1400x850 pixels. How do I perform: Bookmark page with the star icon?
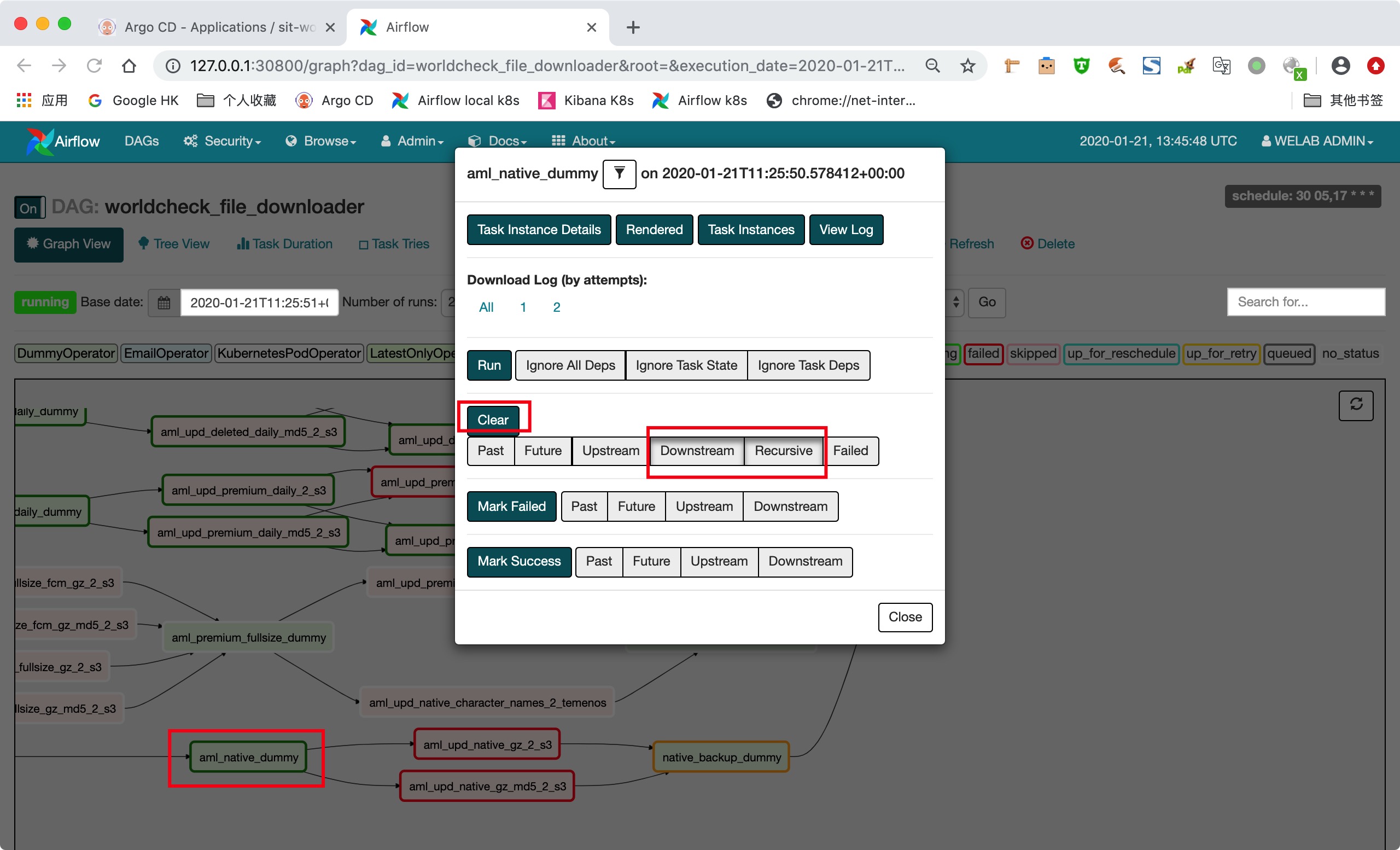967,65
